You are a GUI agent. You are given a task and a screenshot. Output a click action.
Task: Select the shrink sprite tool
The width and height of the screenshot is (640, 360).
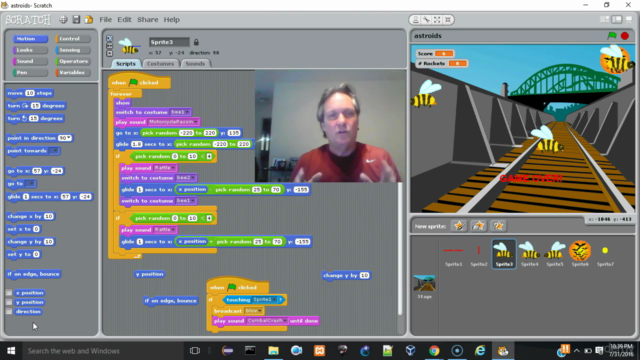(448, 20)
